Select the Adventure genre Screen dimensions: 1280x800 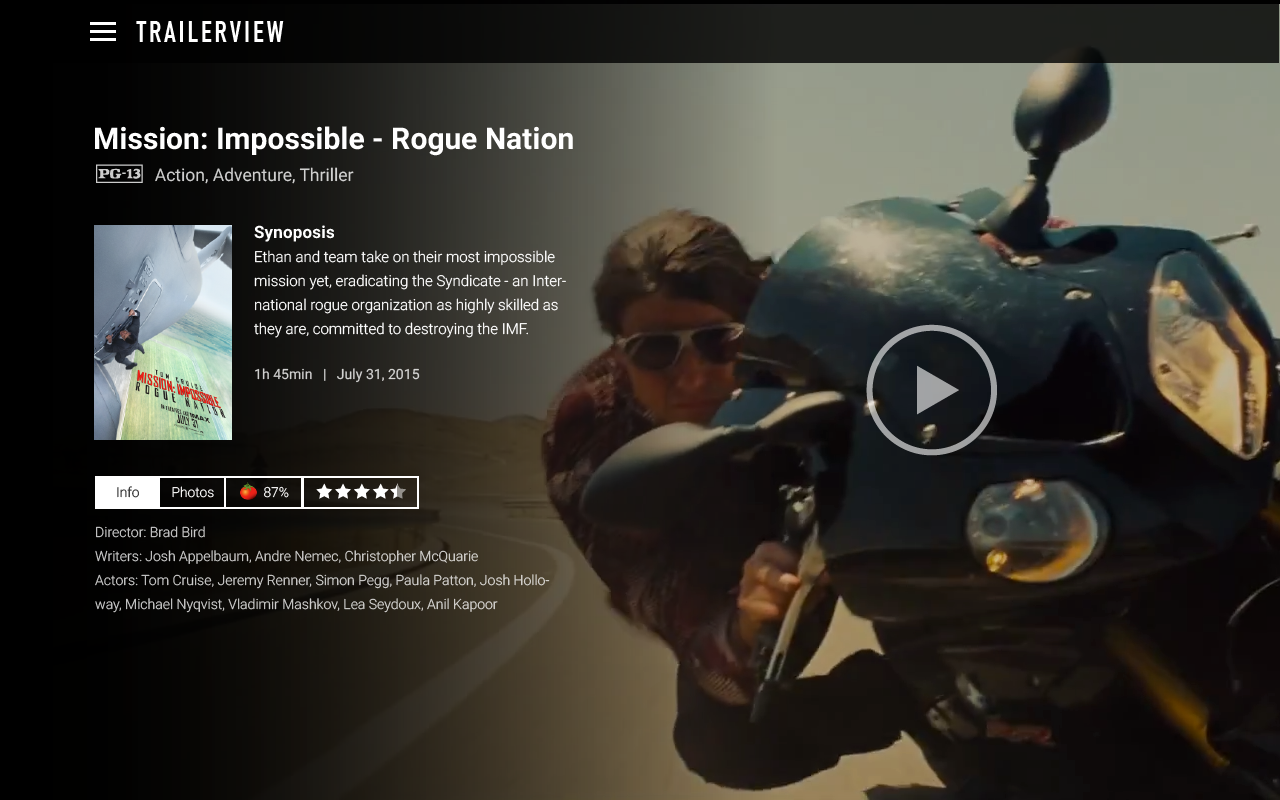click(252, 175)
